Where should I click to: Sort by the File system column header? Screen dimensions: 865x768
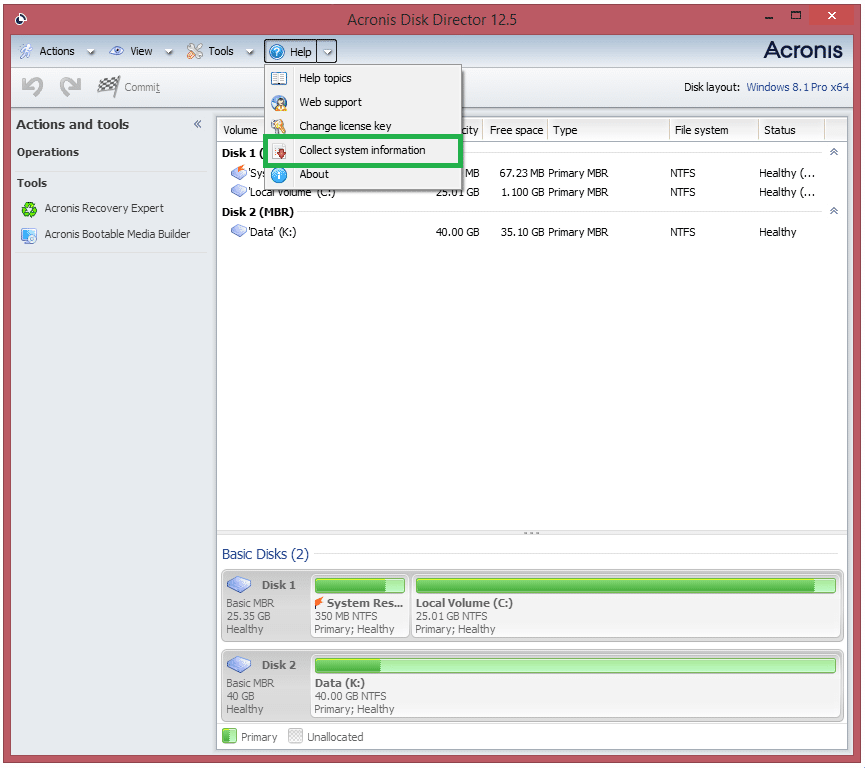click(714, 130)
